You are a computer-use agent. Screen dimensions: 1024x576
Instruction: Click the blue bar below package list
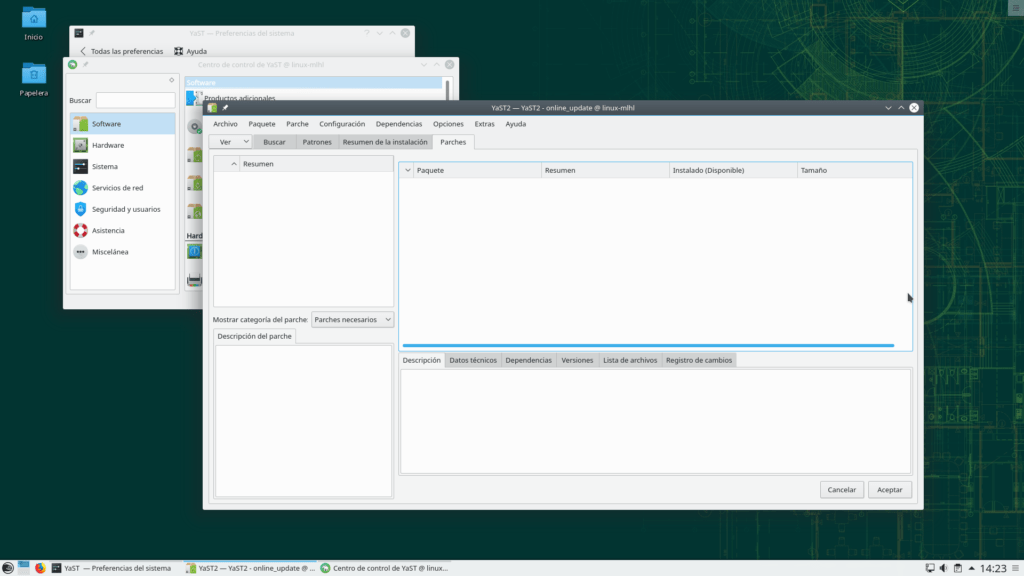[x=647, y=345]
